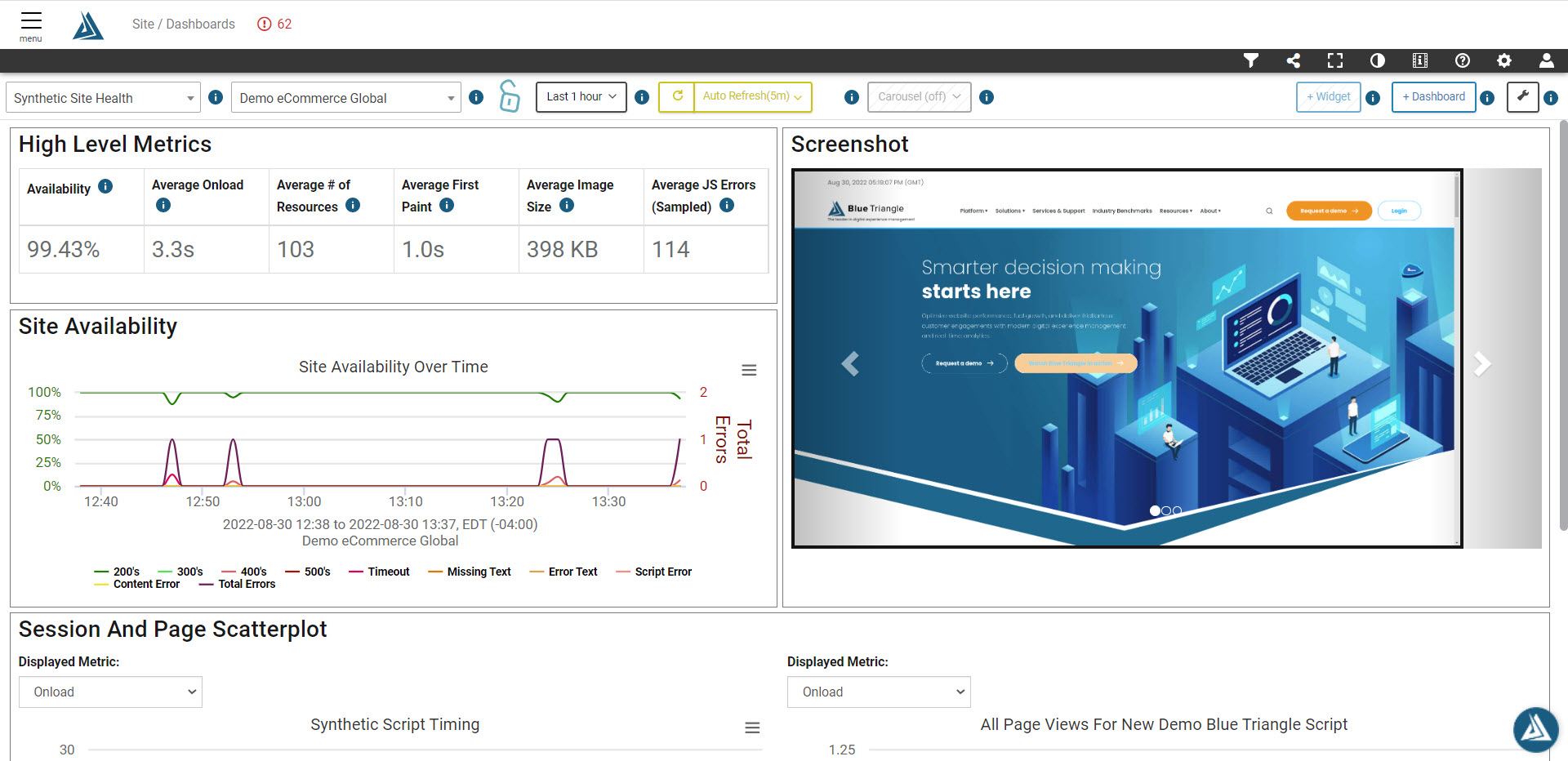Click info icon next to Last 1 hour
1568x761 pixels.
[x=642, y=97]
